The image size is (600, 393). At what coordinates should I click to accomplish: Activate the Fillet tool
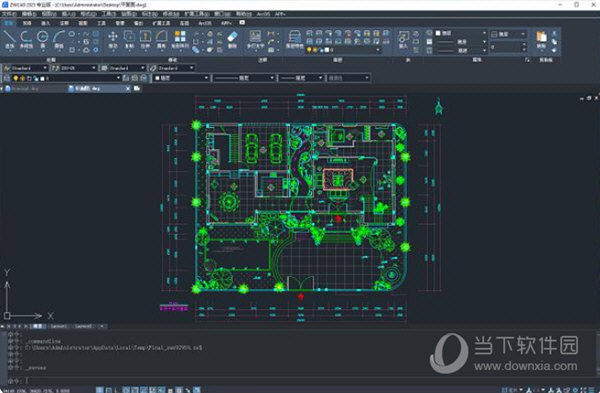[x=161, y=40]
